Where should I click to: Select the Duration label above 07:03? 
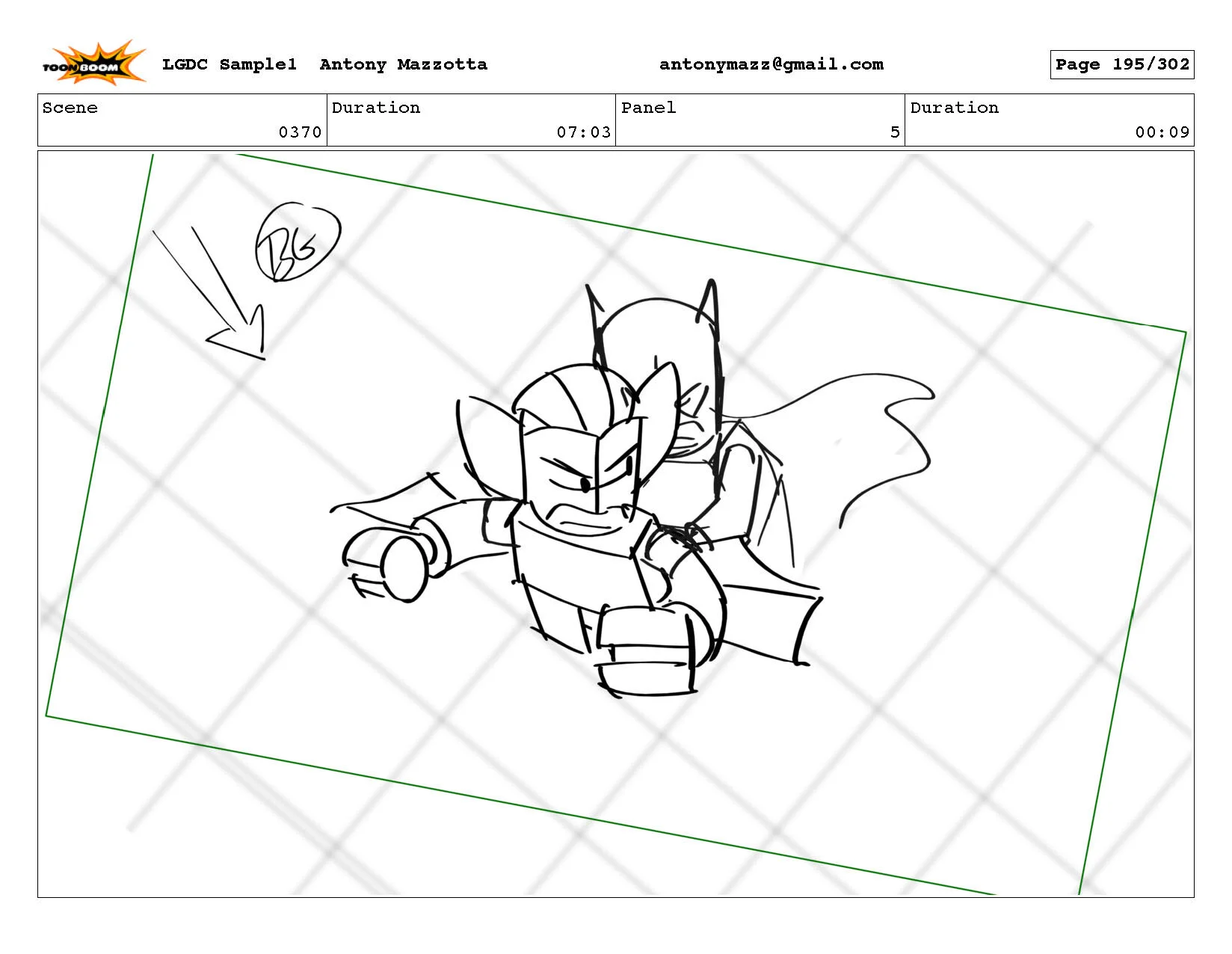pyautogui.click(x=376, y=108)
